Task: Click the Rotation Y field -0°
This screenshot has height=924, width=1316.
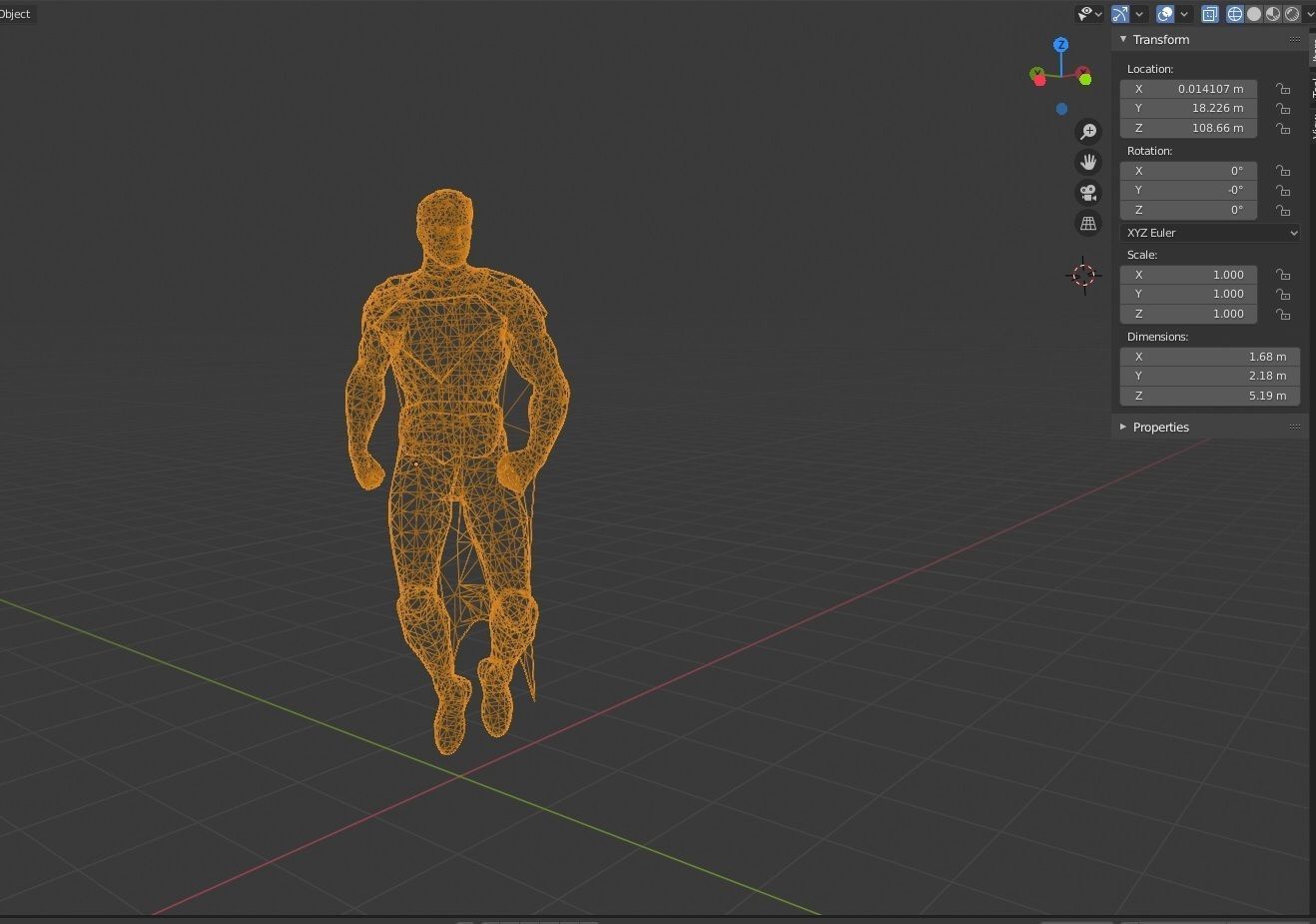Action: coord(1188,190)
